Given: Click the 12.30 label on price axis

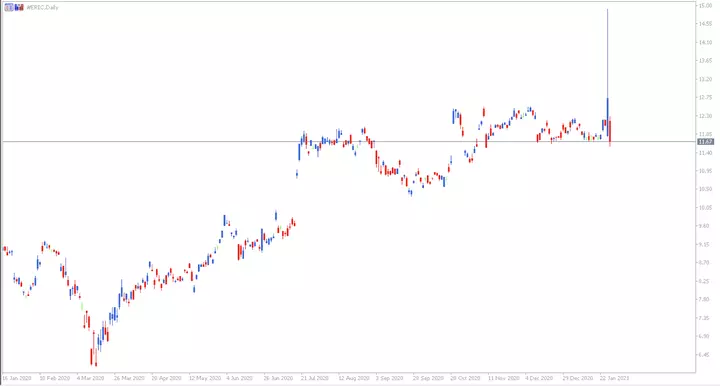Looking at the screenshot, I should pyautogui.click(x=705, y=116).
